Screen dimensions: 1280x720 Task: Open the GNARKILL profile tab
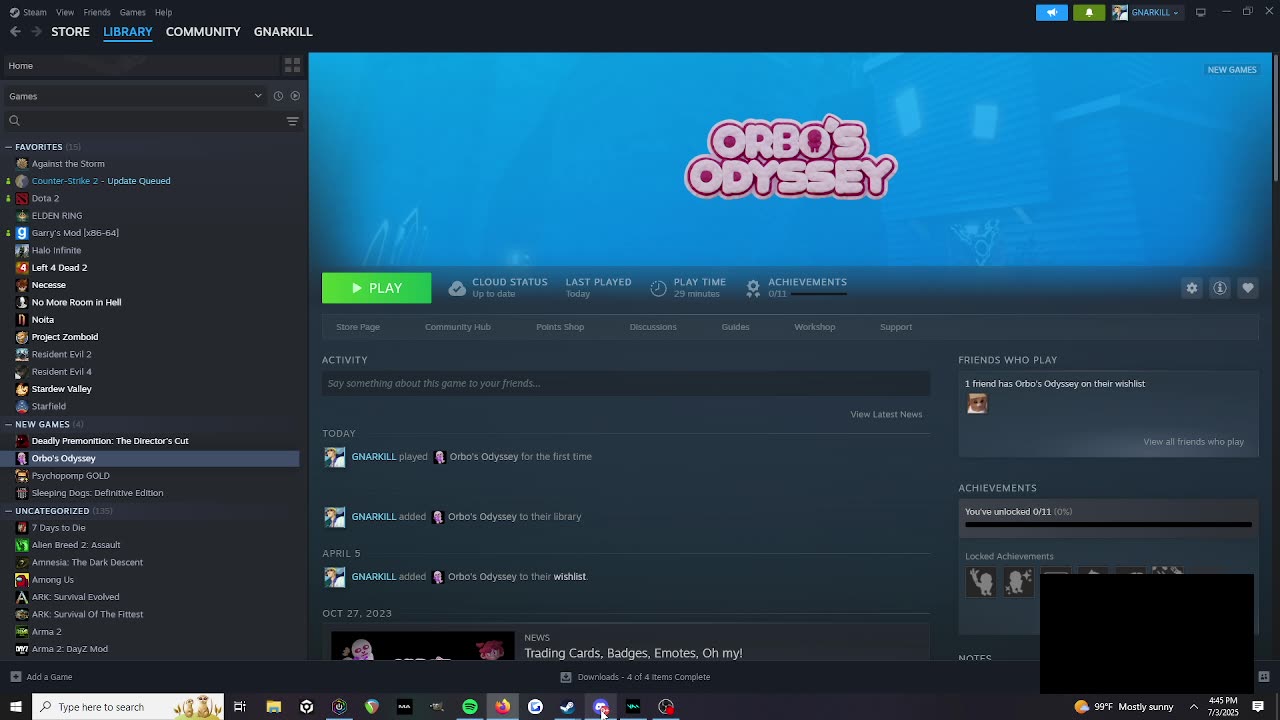coord(283,32)
